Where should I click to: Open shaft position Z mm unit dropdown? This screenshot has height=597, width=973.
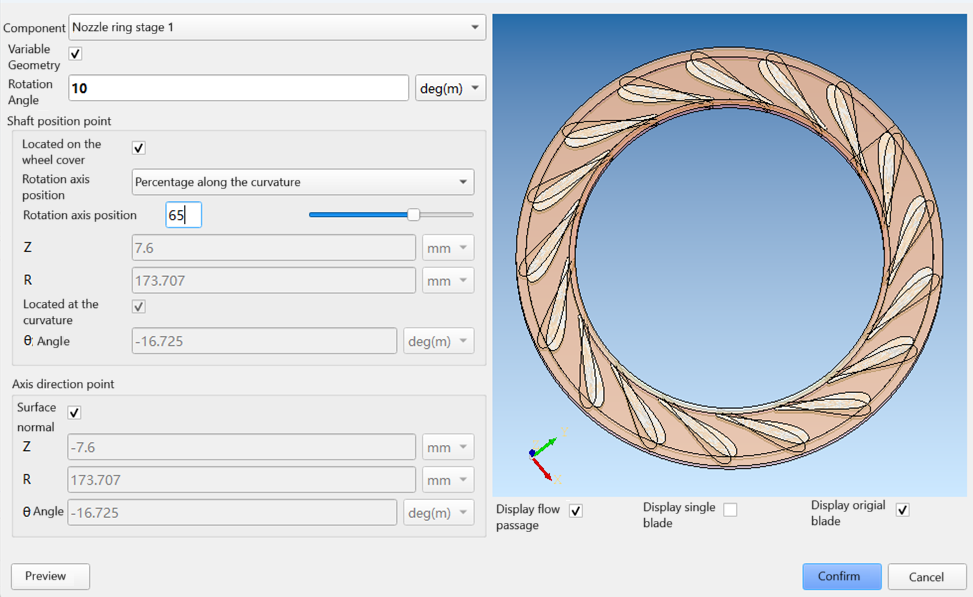click(x=448, y=248)
